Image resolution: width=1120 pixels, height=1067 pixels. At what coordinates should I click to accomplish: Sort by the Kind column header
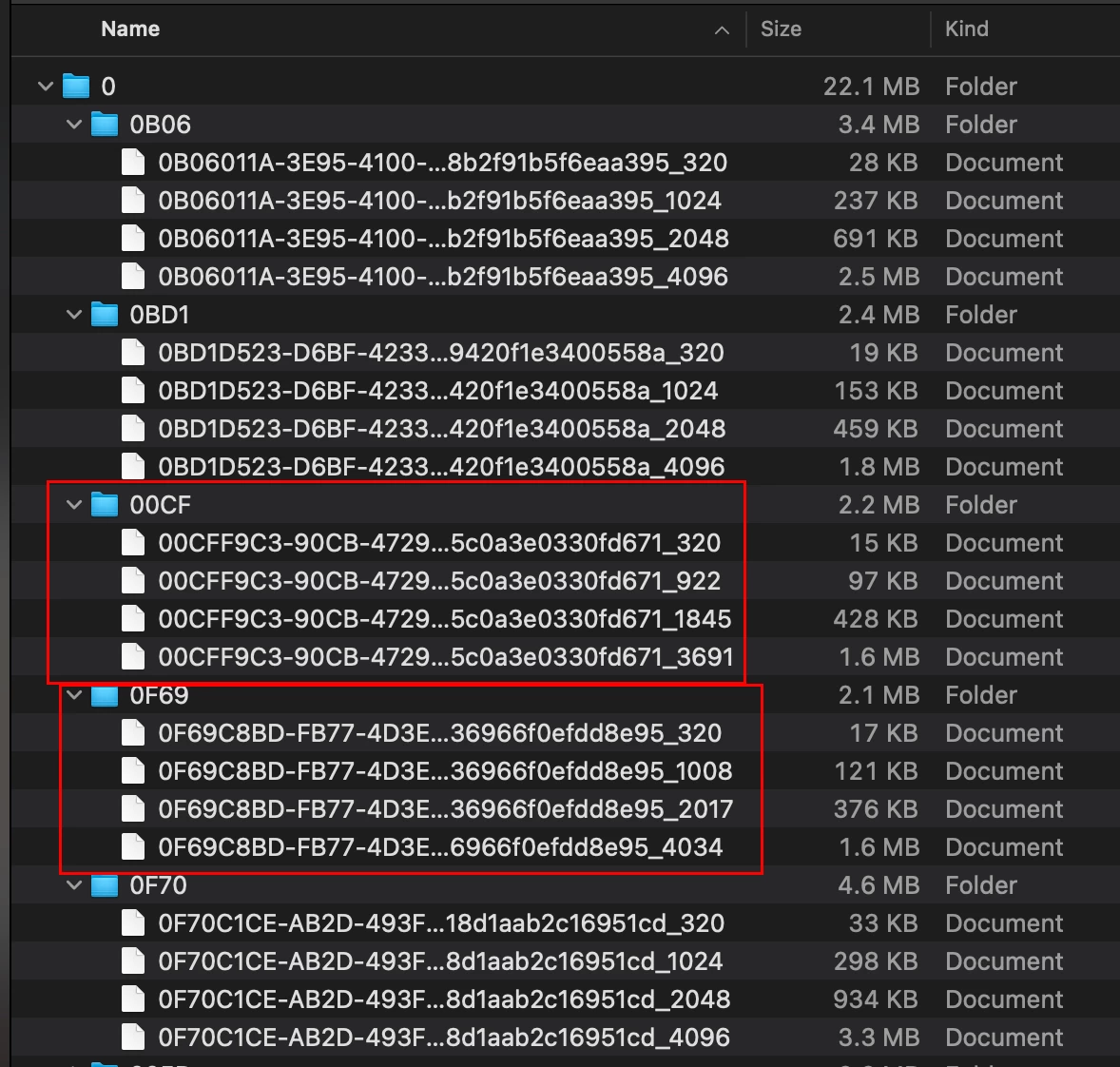(966, 29)
